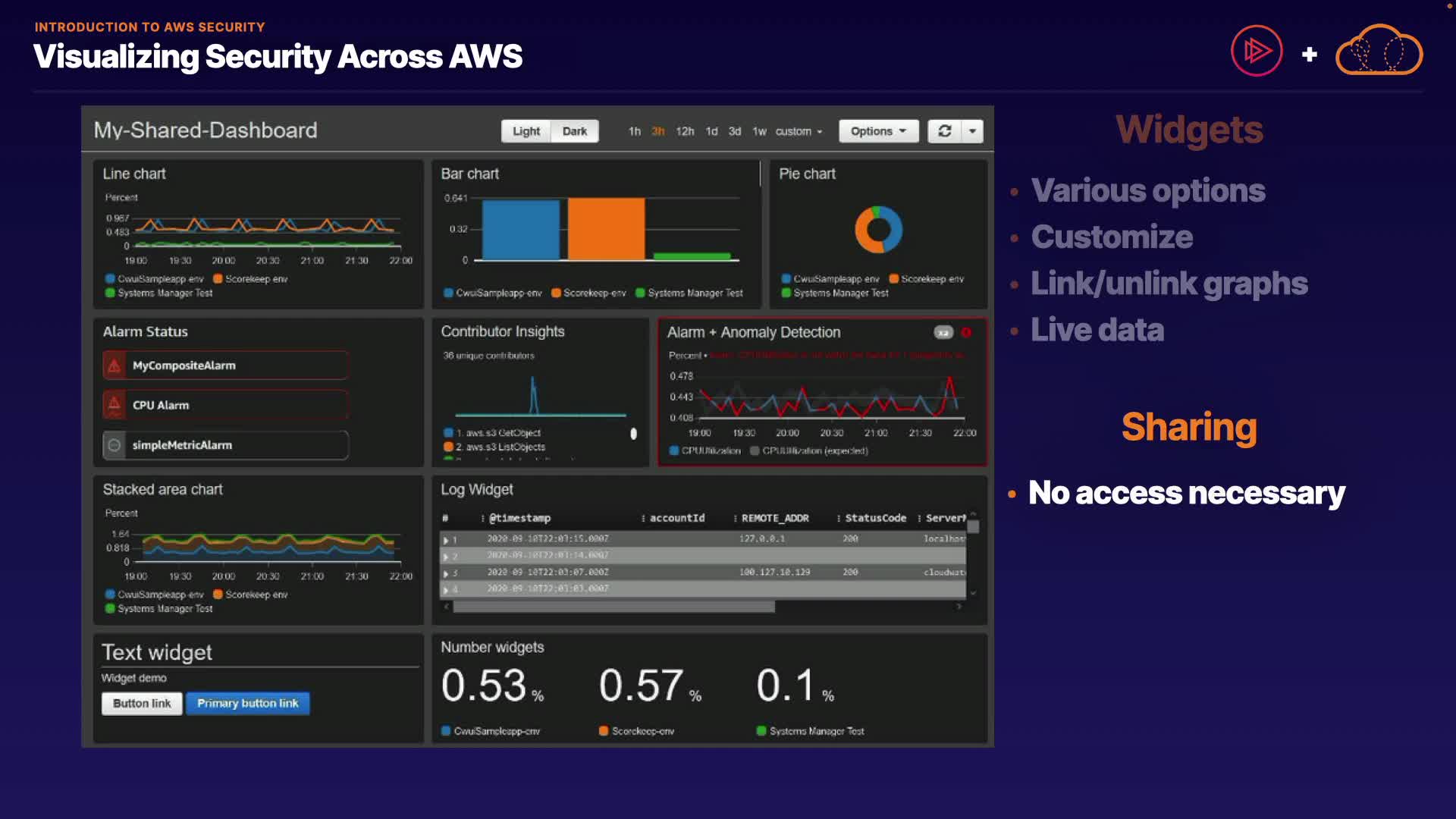Click the Pluralsight play logo icon
1456x819 pixels.
1257,52
